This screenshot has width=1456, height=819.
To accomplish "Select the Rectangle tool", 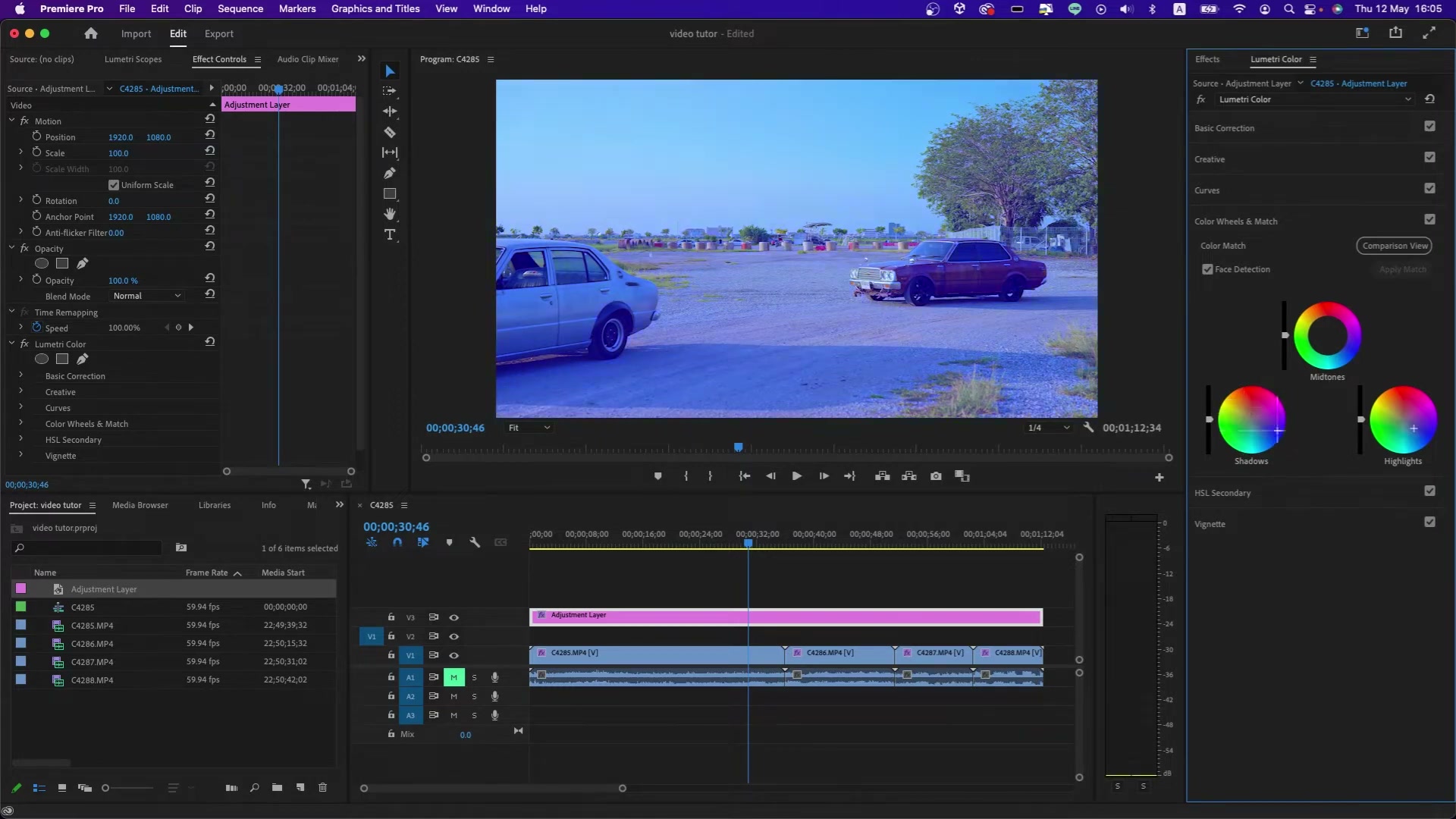I will [x=390, y=194].
